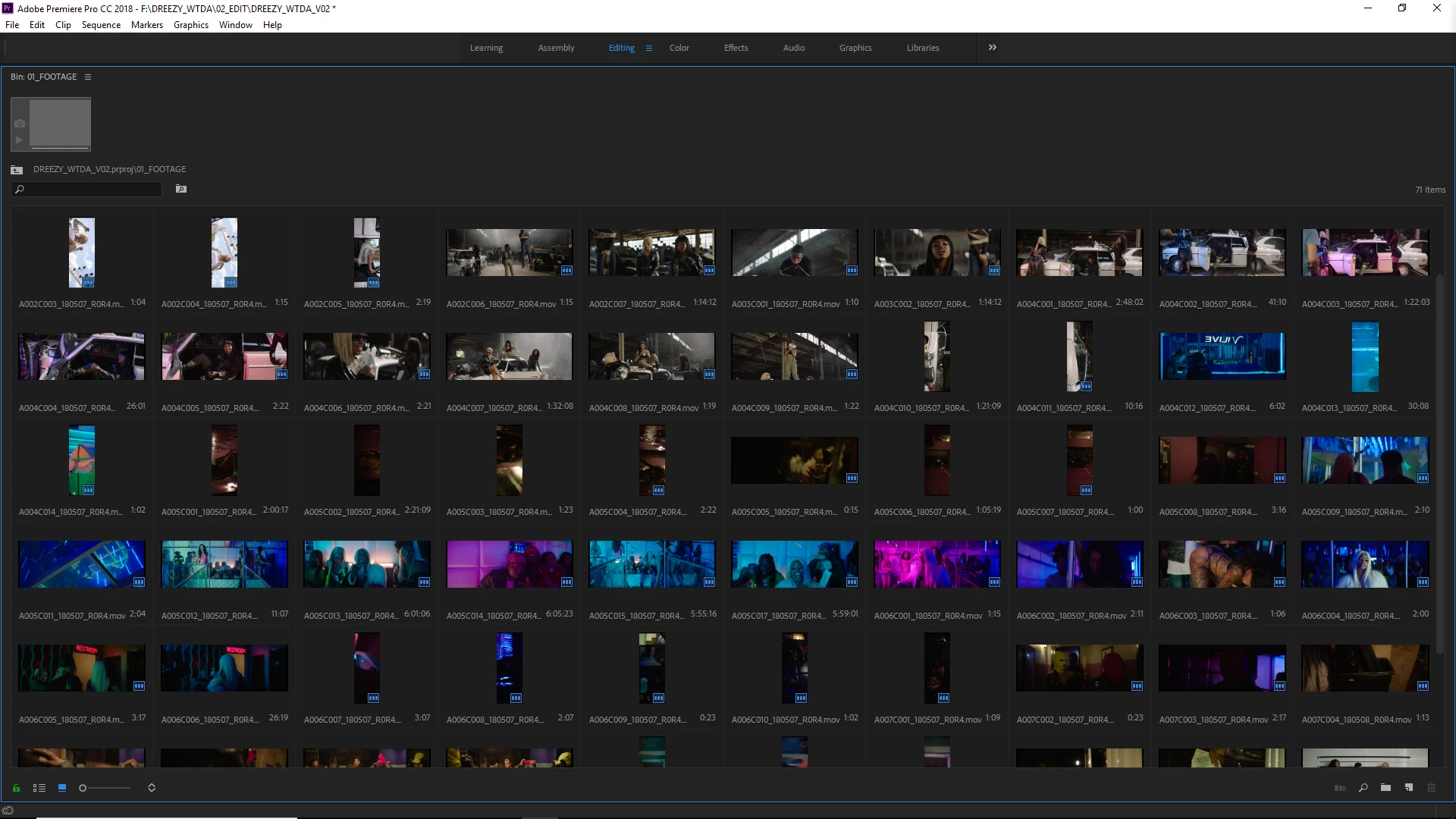Expand the workspace overflow chevrons
The width and height of the screenshot is (1456, 819).
993,47
